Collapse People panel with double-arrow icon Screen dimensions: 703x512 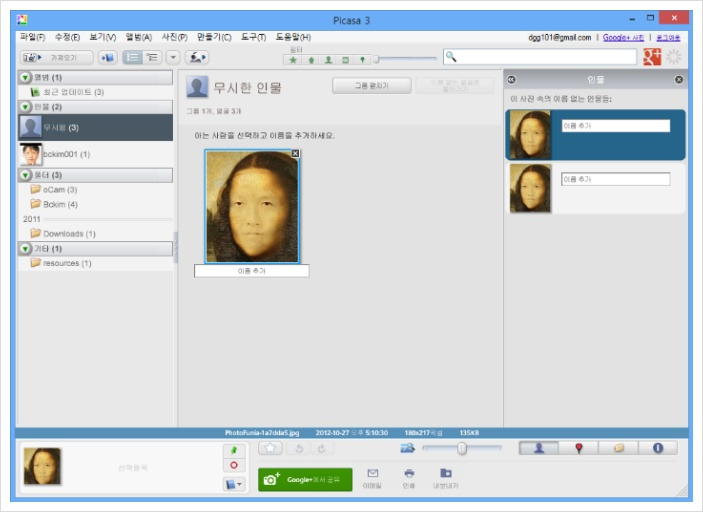click(x=511, y=79)
